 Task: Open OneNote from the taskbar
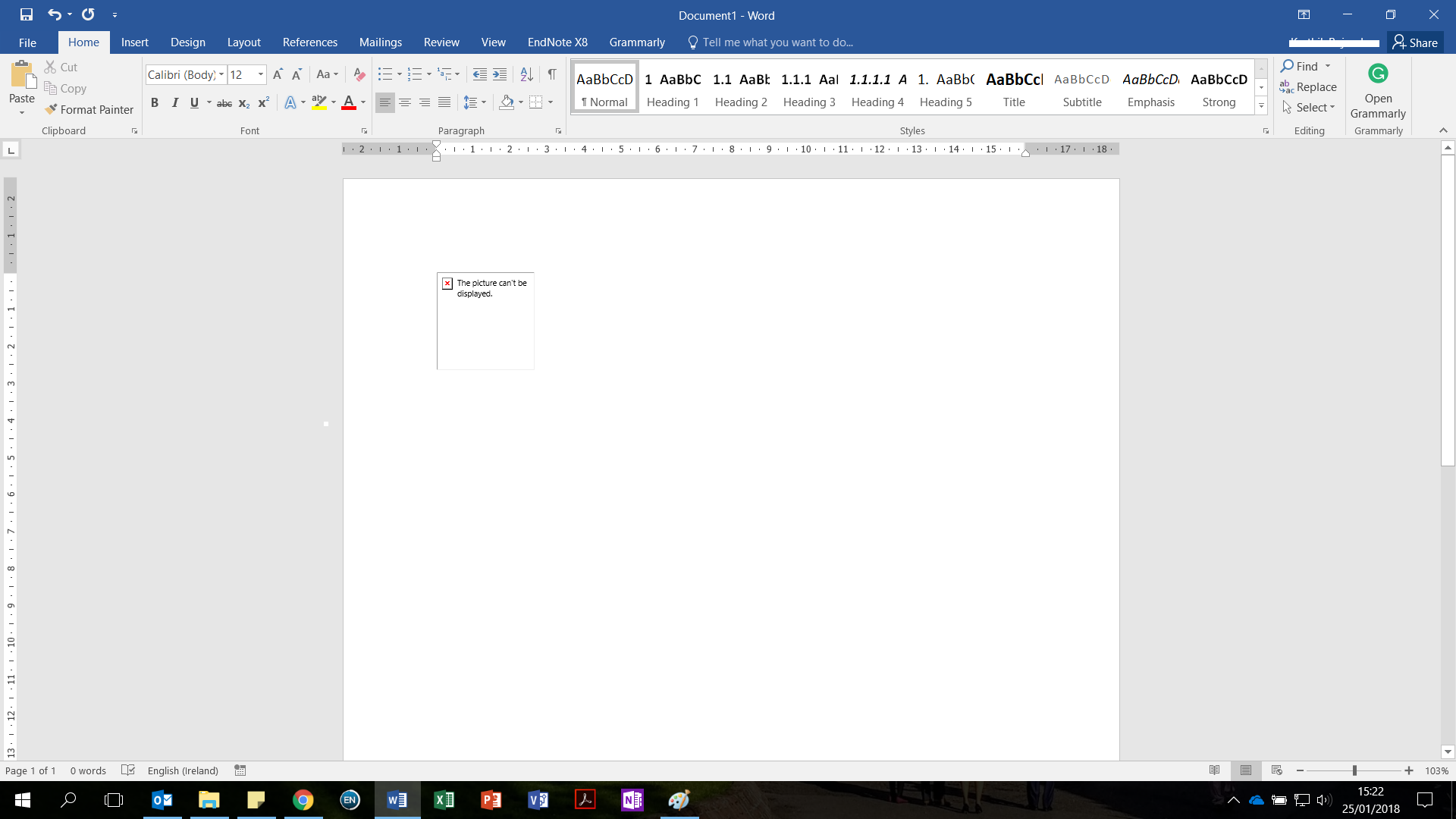(632, 799)
